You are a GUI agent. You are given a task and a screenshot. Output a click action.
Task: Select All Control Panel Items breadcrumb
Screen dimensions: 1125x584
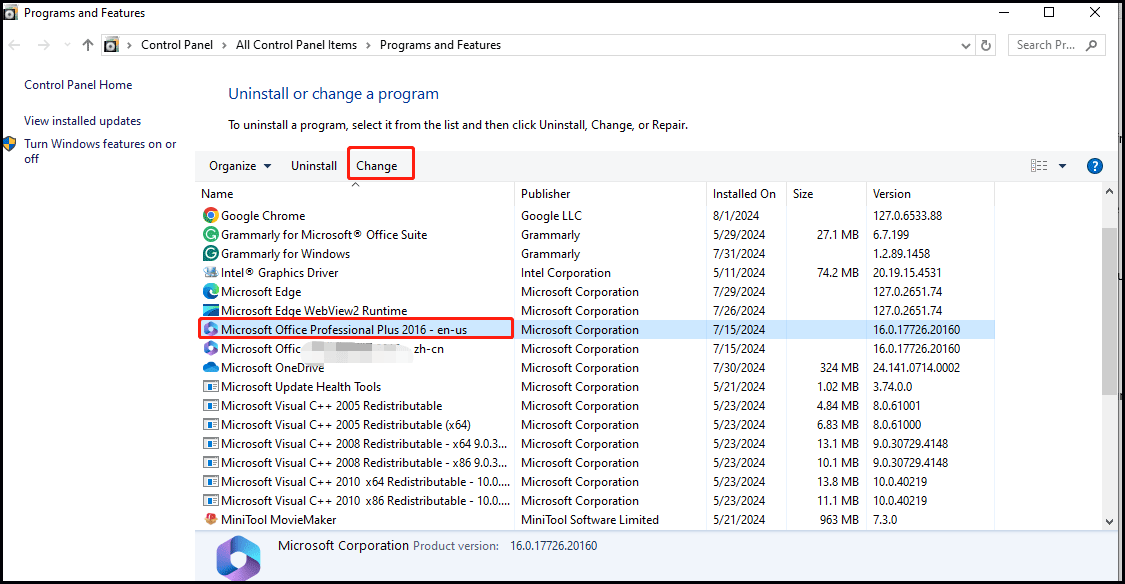coord(296,44)
